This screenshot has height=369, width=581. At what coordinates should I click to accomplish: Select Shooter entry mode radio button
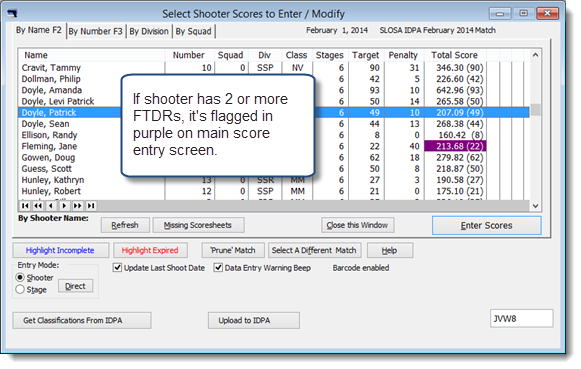pyautogui.click(x=20, y=277)
